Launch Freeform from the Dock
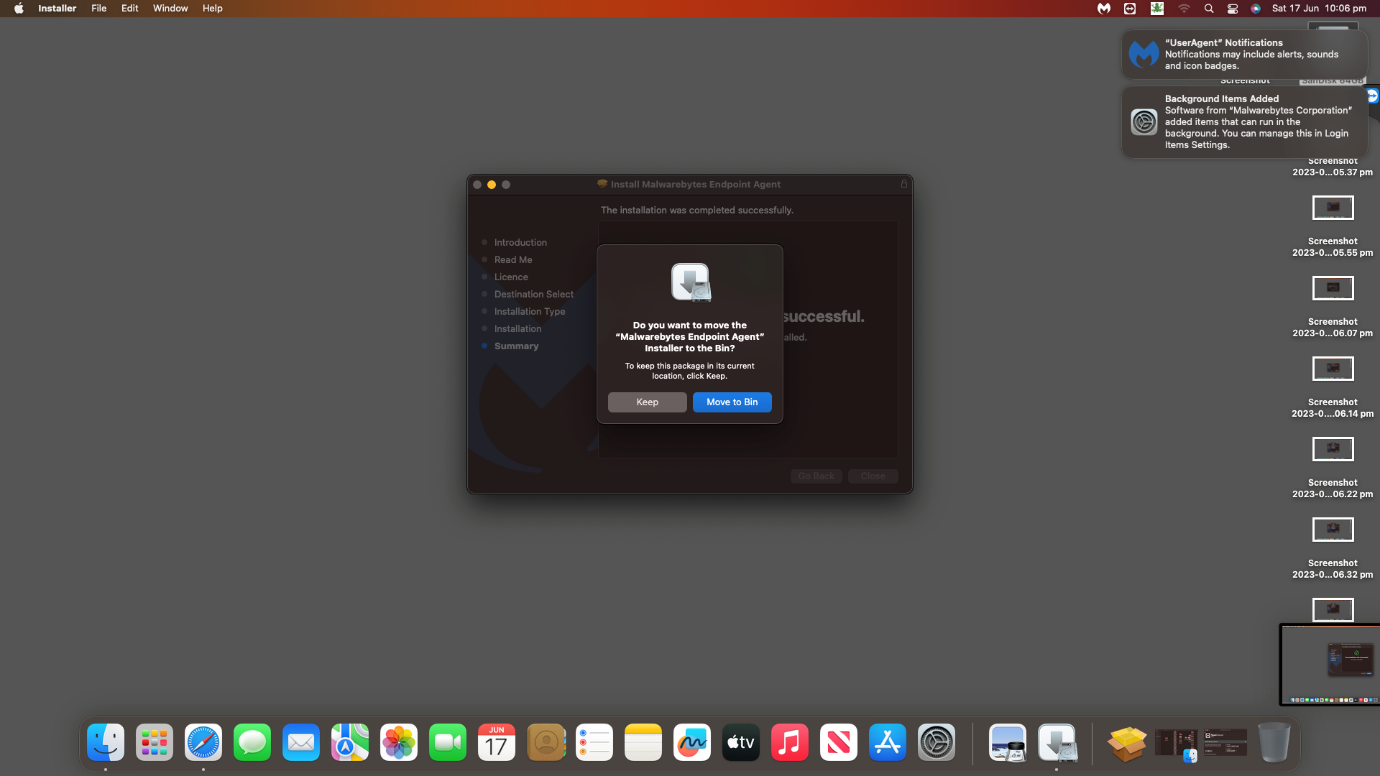This screenshot has height=776, width=1380. [x=692, y=742]
